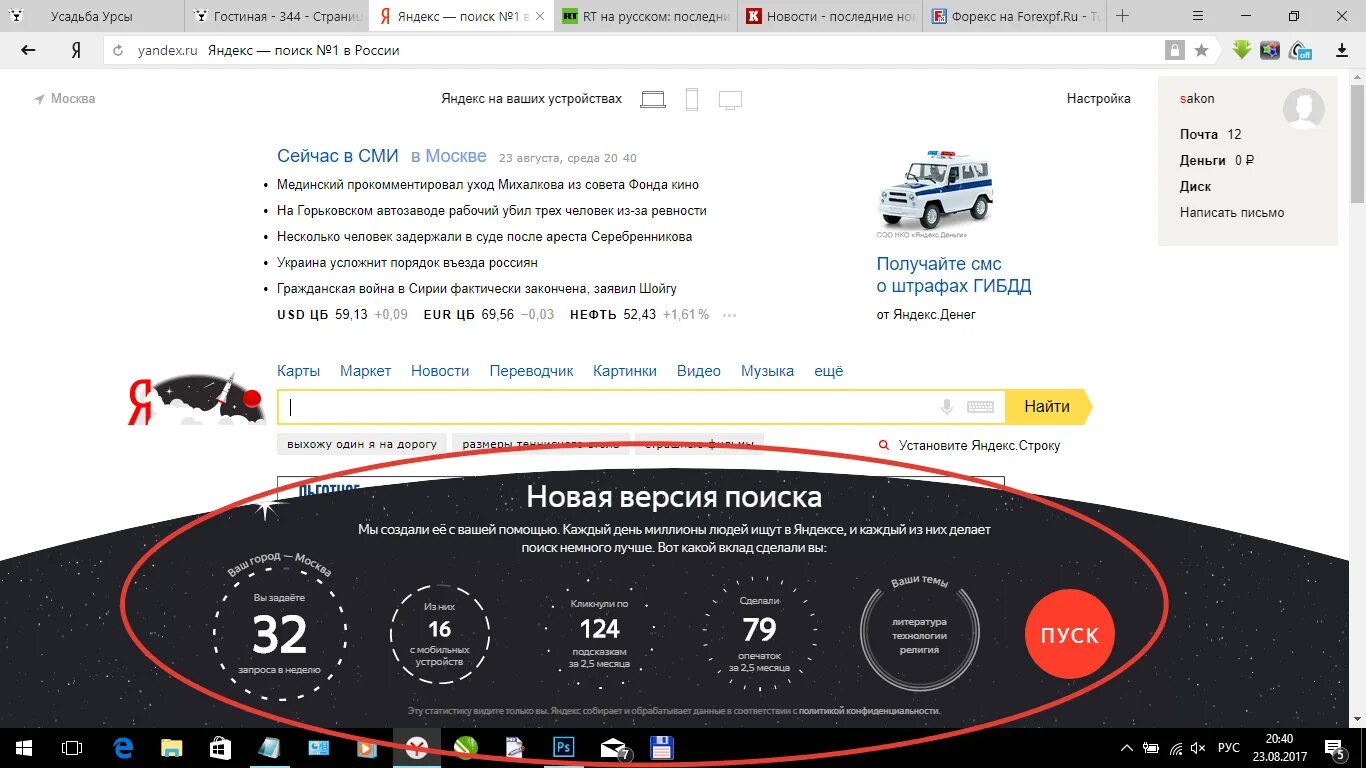Click the Yandex 'Я' home button in toolbar

[x=76, y=50]
